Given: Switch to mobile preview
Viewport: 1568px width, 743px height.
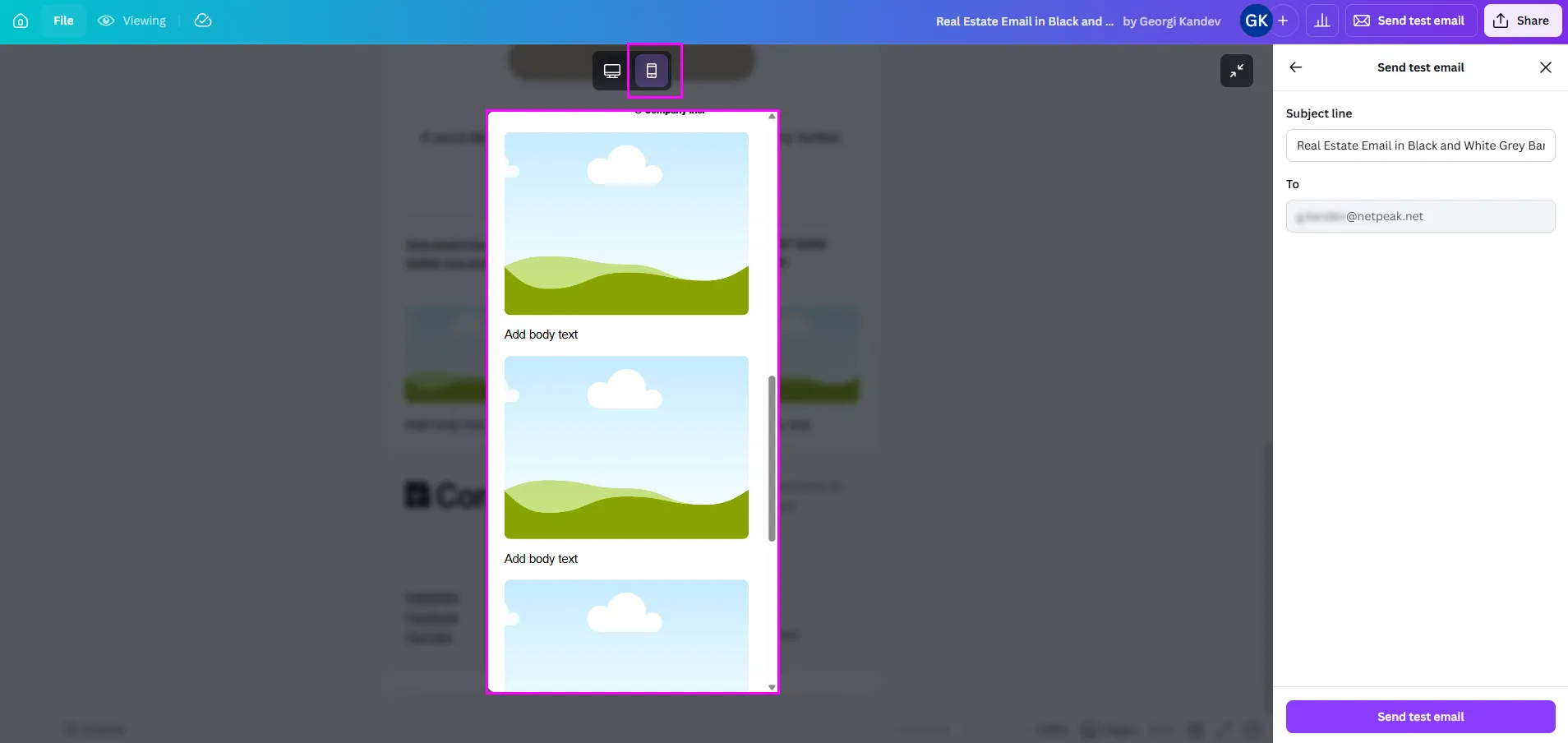Looking at the screenshot, I should coord(652,71).
